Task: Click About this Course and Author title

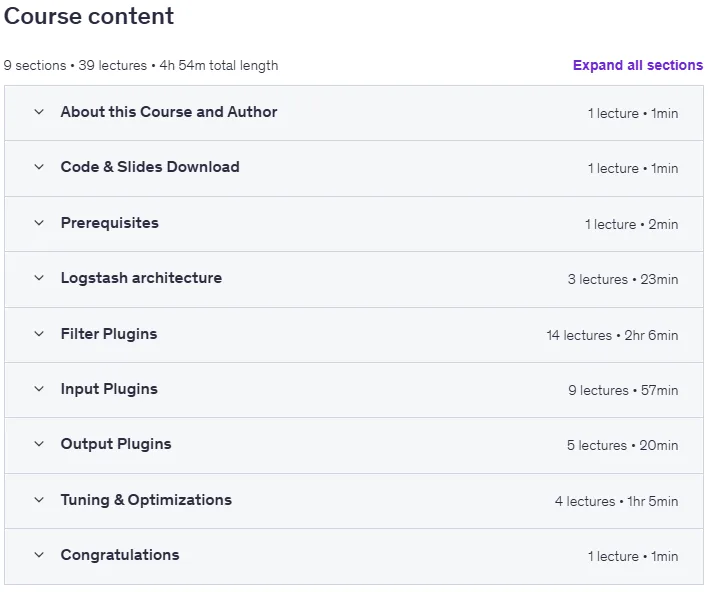Action: [x=169, y=112]
